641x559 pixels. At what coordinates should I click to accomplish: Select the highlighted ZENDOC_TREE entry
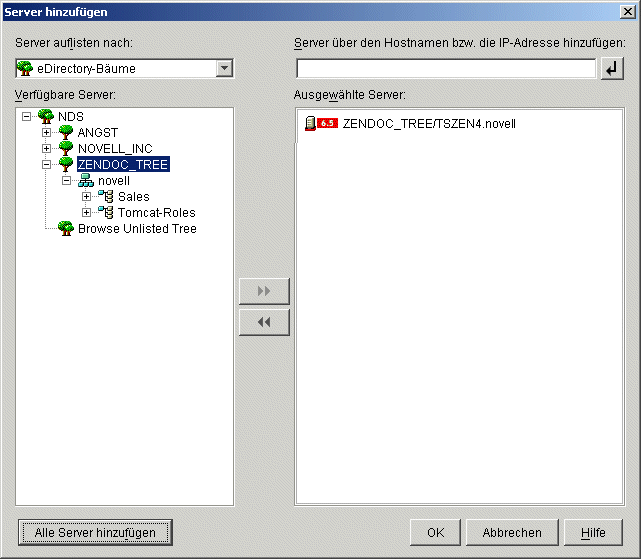point(123,164)
